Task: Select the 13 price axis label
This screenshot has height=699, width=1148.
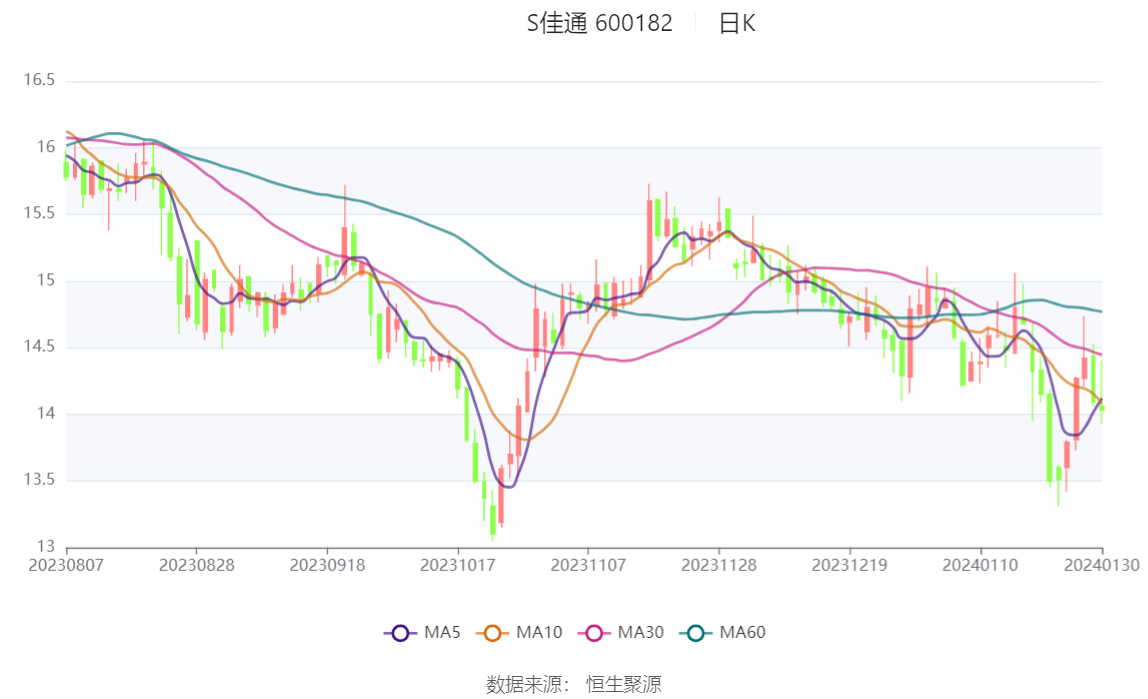Action: (46, 547)
